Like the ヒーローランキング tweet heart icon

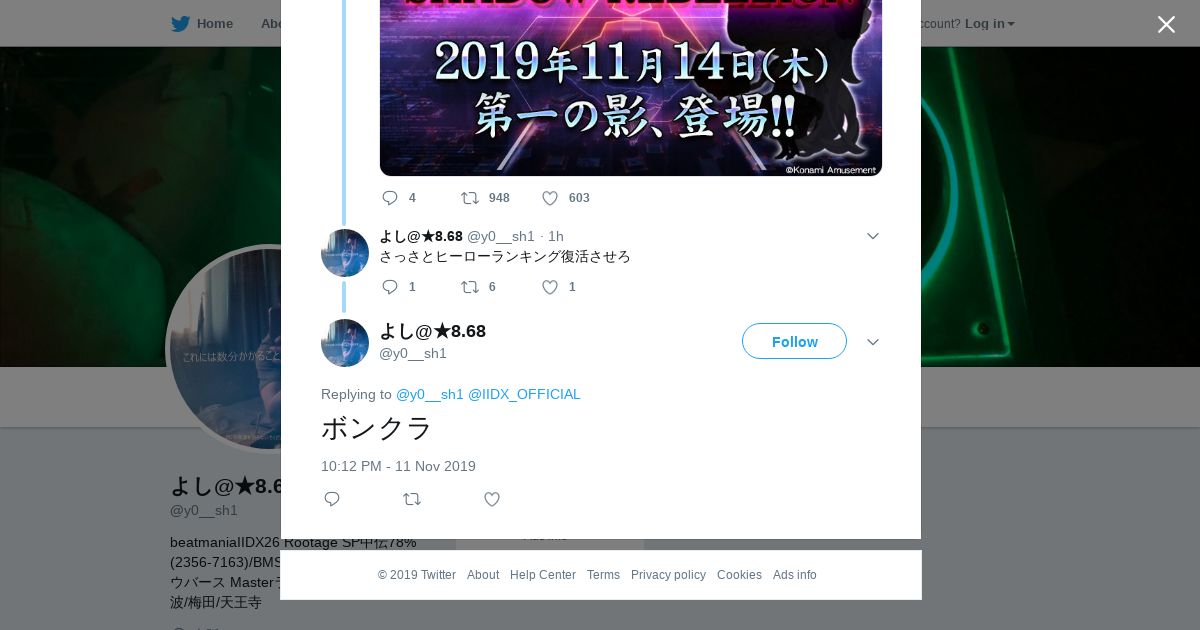coord(550,287)
